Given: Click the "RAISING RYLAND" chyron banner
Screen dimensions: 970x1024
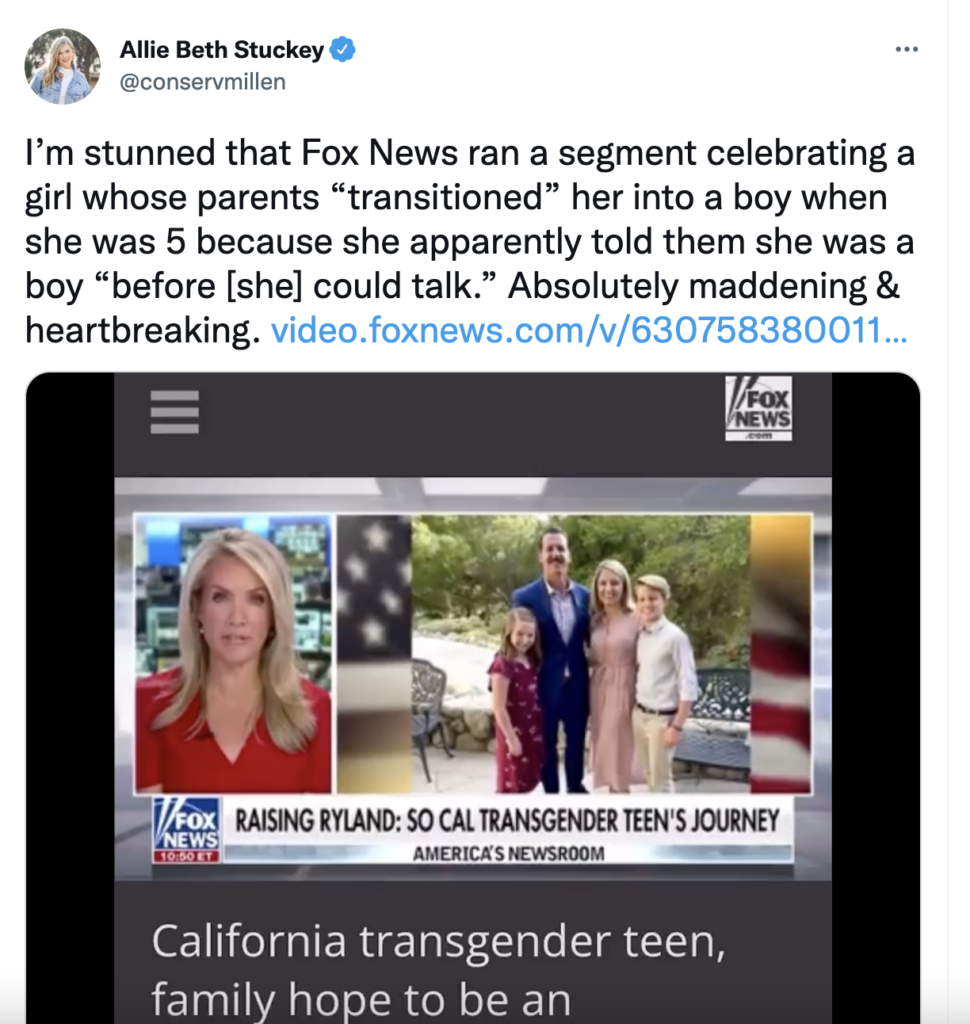Looking at the screenshot, I should coord(506,821).
